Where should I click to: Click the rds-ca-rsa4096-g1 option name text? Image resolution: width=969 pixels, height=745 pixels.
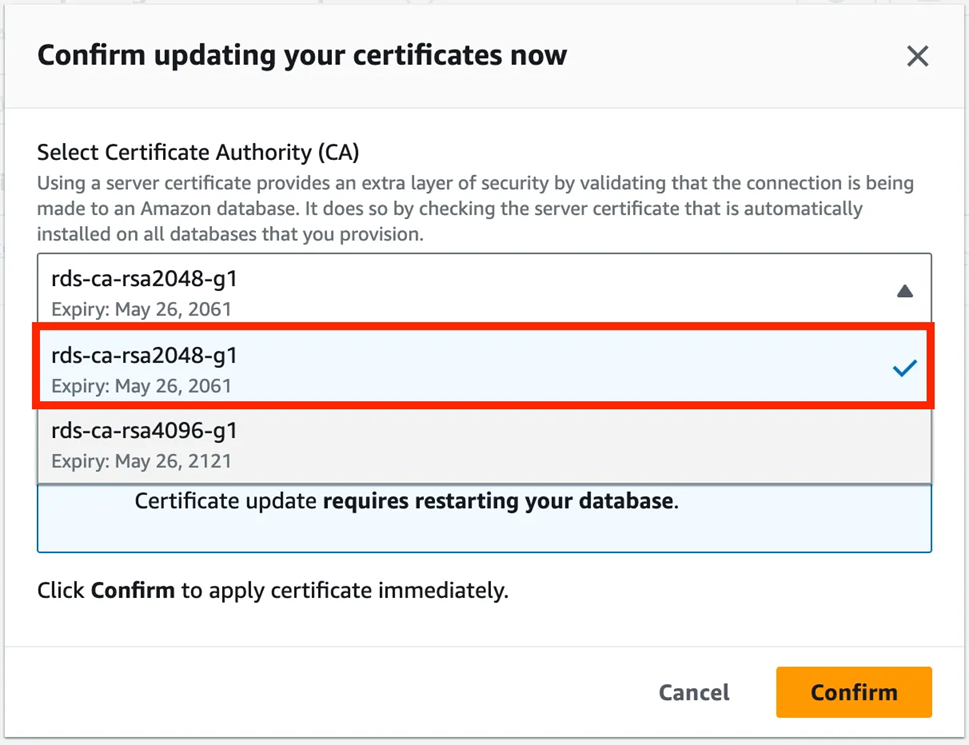click(144, 431)
